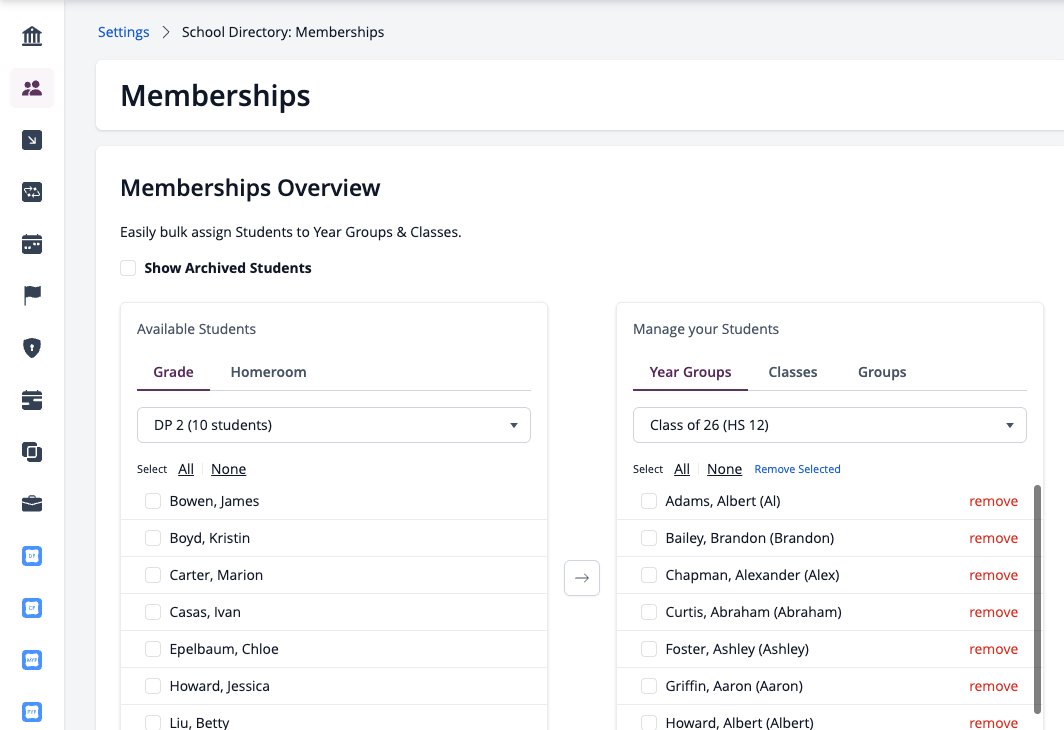
Task: Click the swap arrows sidebar icon
Action: (32, 192)
